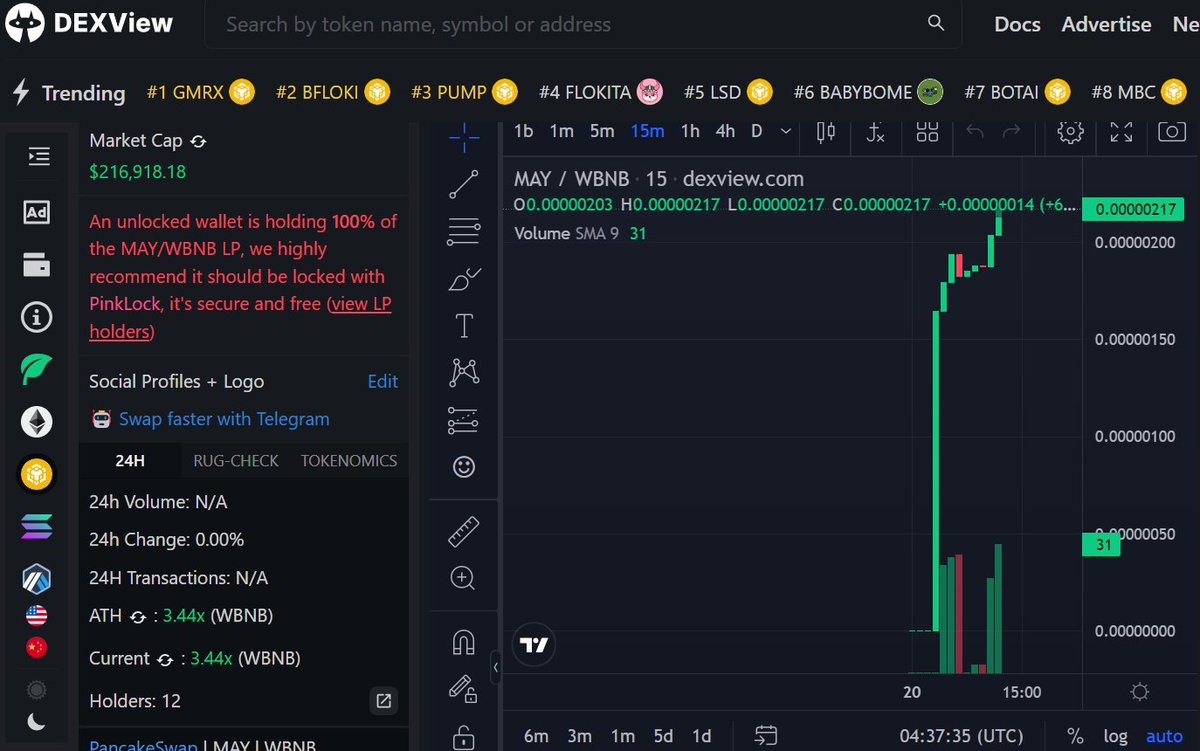Toggle lock all drawings padlock
Image resolution: width=1200 pixels, height=751 pixels.
(462, 738)
